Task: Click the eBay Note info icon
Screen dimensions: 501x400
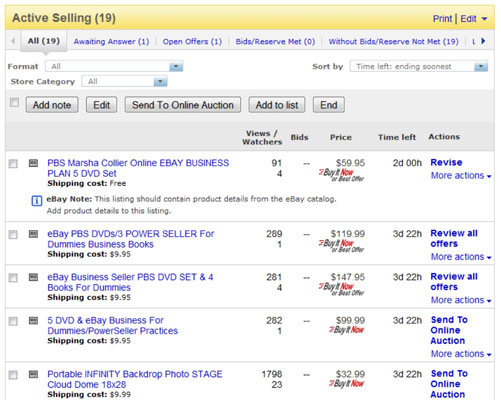Action: tap(37, 201)
